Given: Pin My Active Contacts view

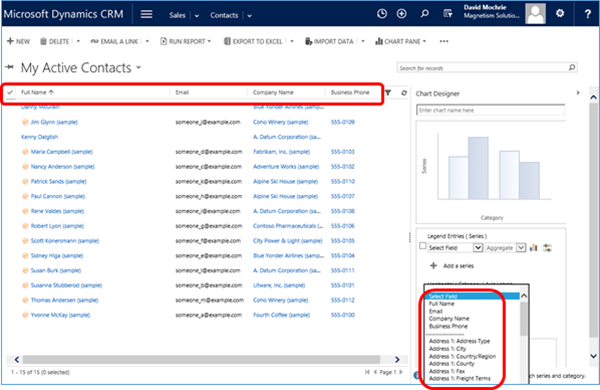Looking at the screenshot, I should [10, 67].
